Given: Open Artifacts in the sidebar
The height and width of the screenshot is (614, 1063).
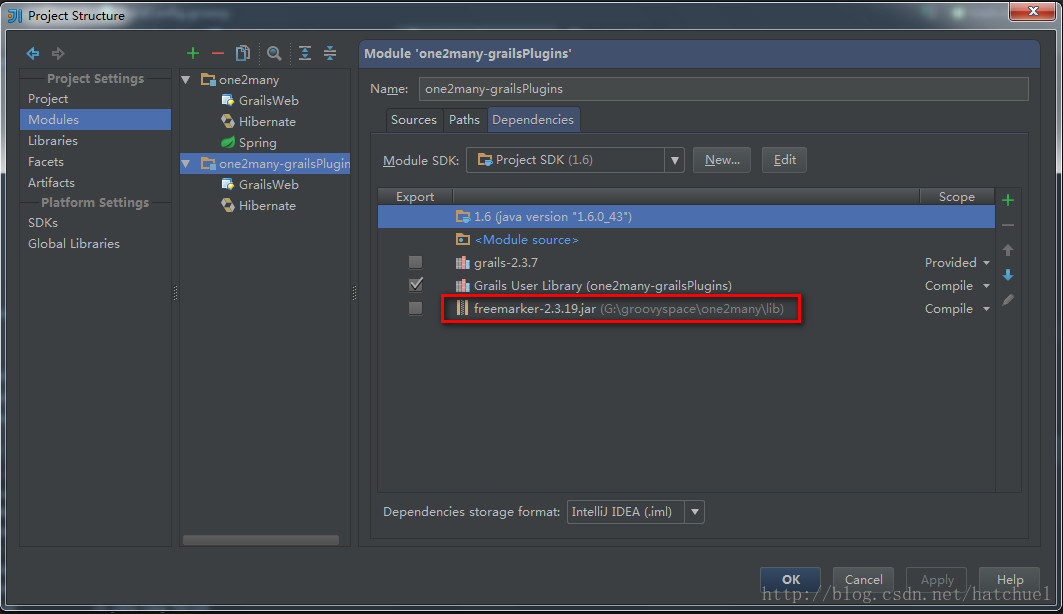Looking at the screenshot, I should [52, 183].
